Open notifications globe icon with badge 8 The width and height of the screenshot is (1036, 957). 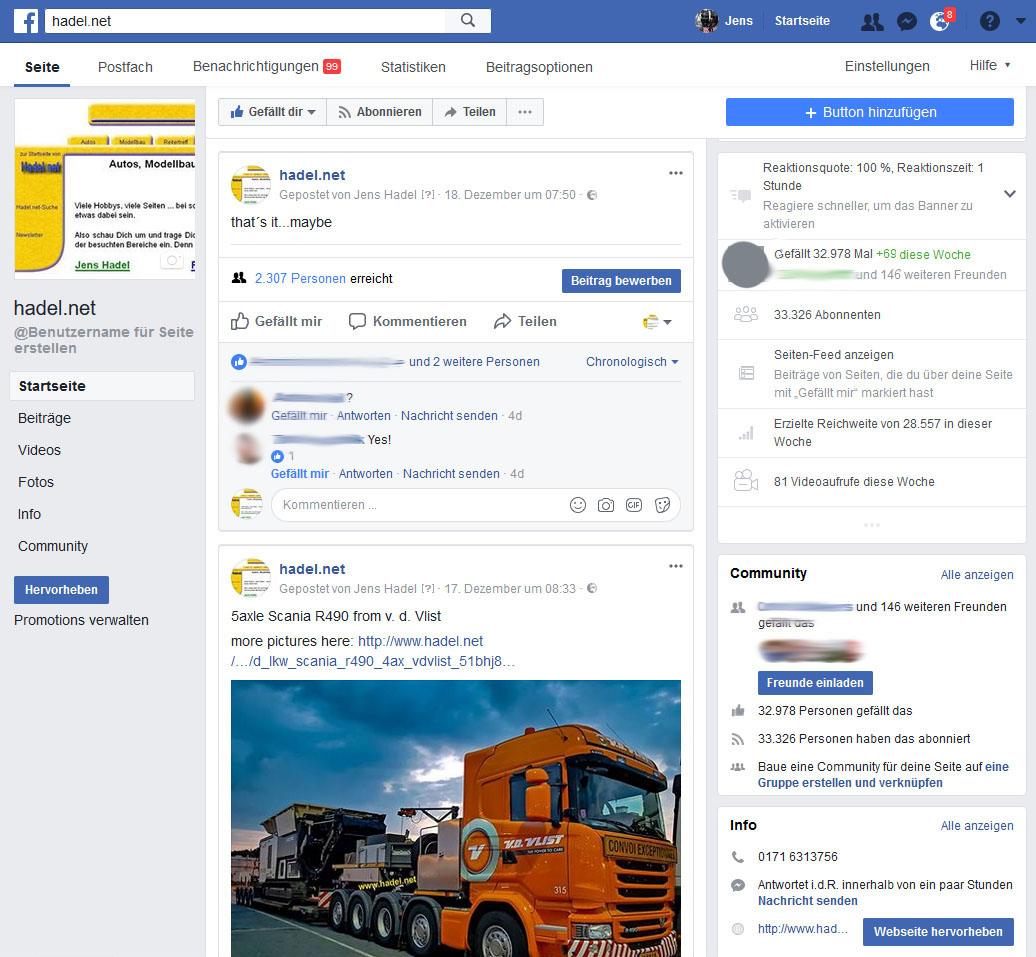(940, 21)
